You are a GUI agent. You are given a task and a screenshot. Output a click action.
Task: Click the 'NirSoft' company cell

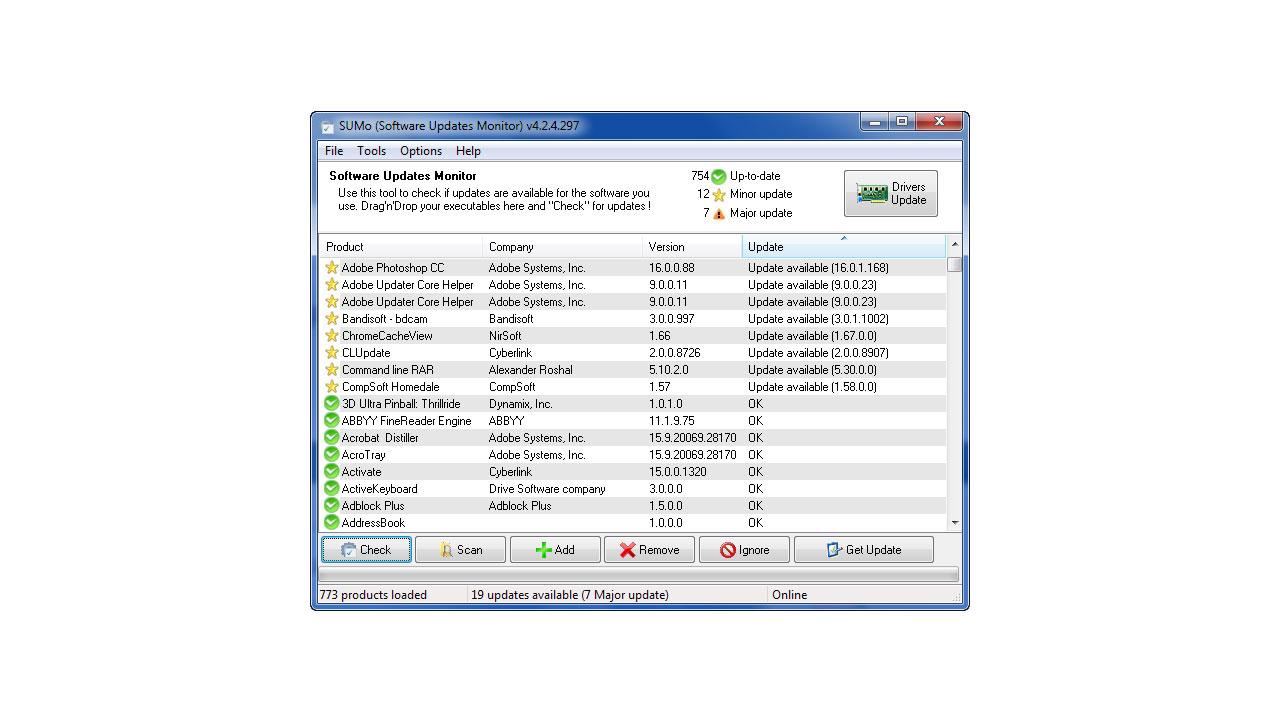coord(505,336)
